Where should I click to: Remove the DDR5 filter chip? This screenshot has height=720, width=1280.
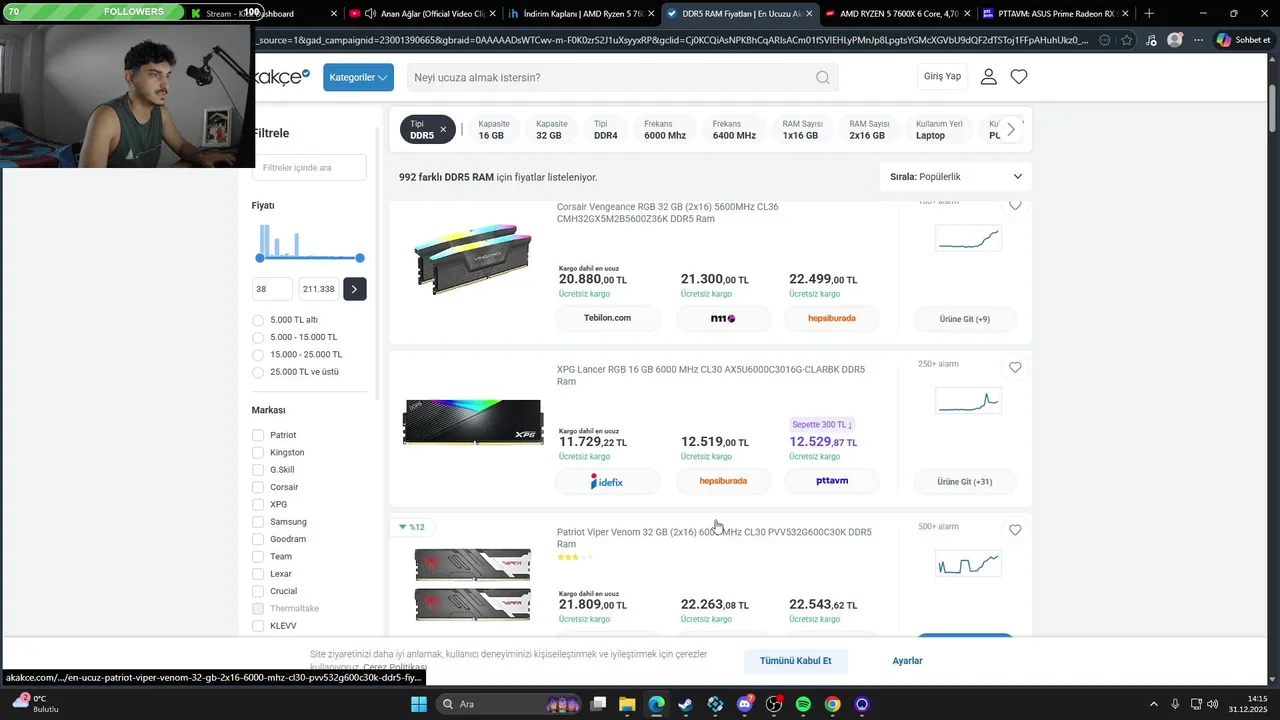443,130
